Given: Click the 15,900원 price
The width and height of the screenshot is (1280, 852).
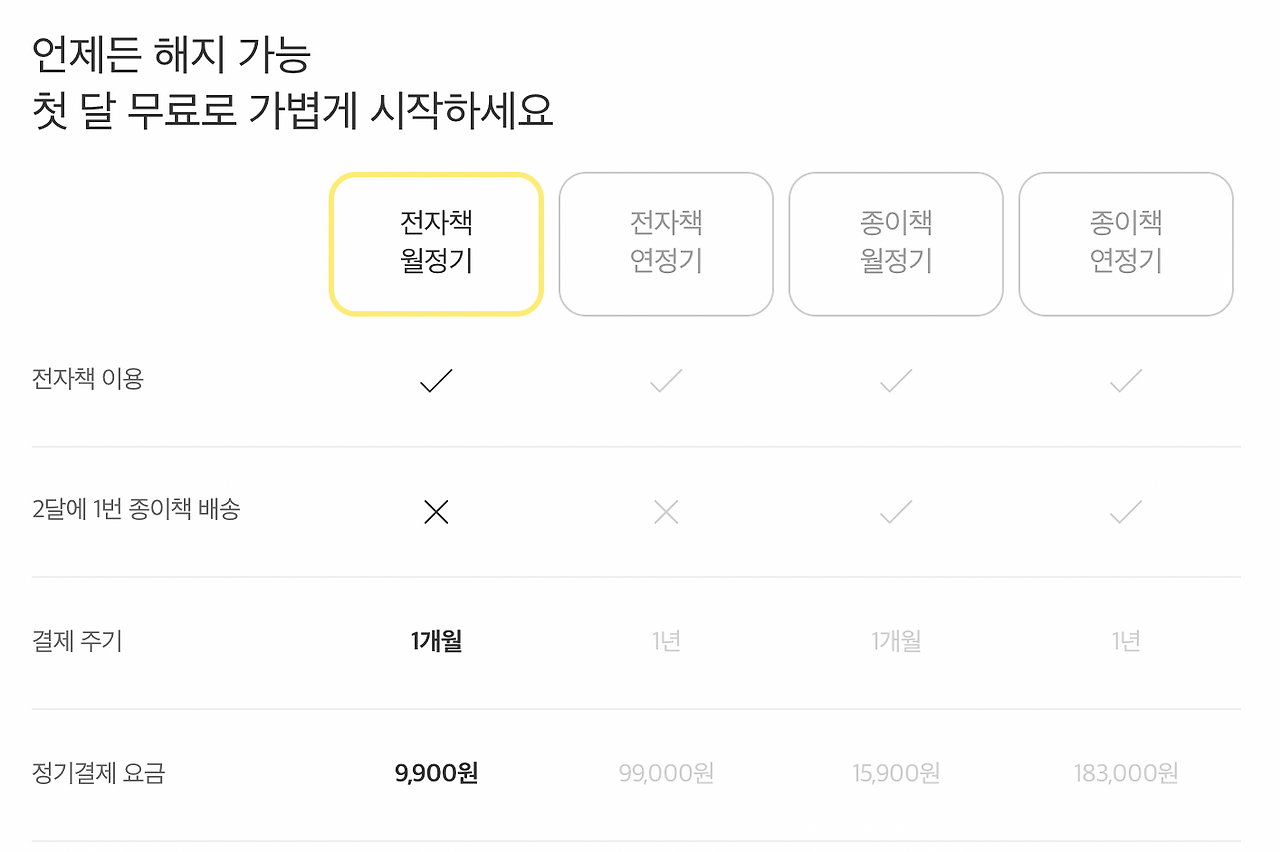Looking at the screenshot, I should point(896,773).
